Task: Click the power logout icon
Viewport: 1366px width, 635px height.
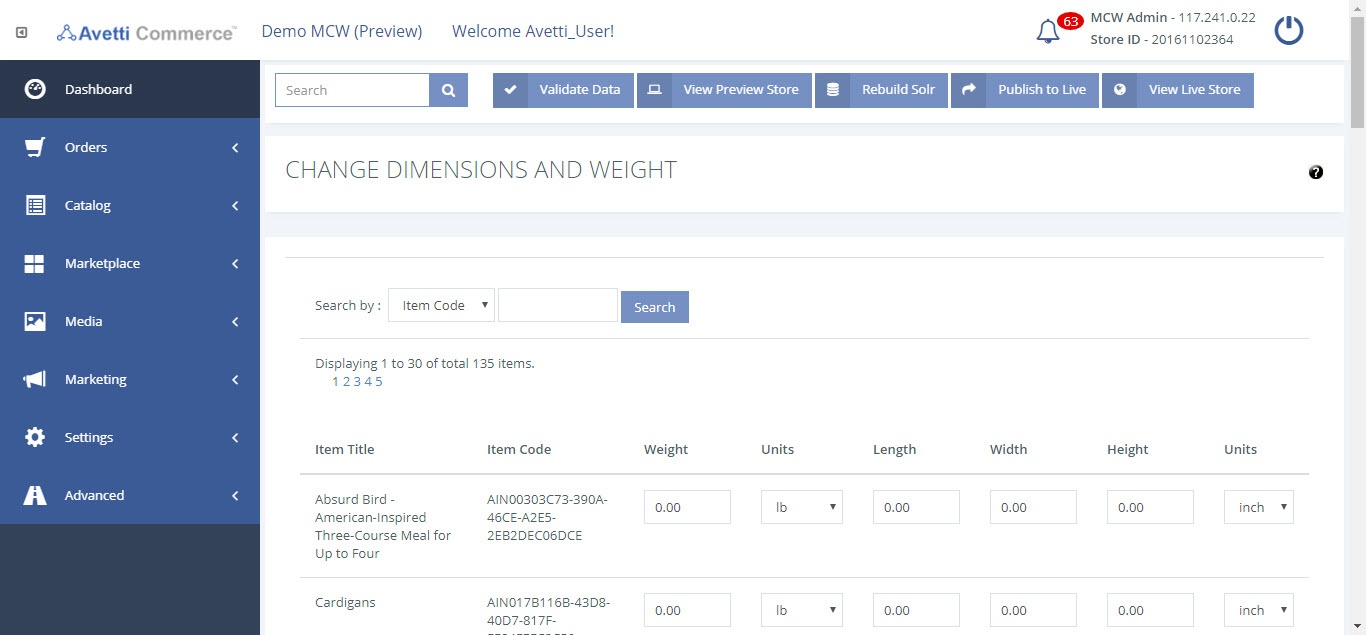Action: coord(1288,30)
